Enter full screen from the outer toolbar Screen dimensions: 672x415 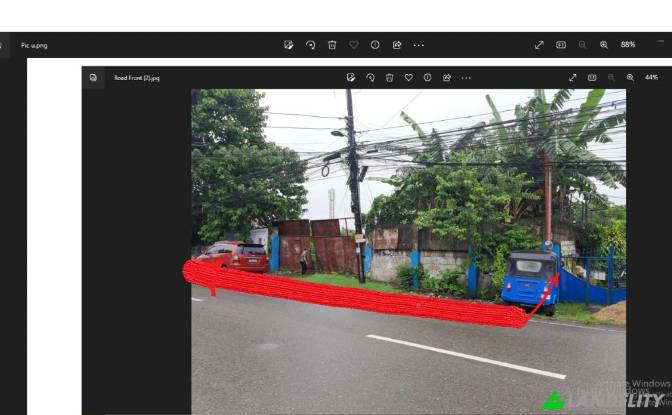539,45
